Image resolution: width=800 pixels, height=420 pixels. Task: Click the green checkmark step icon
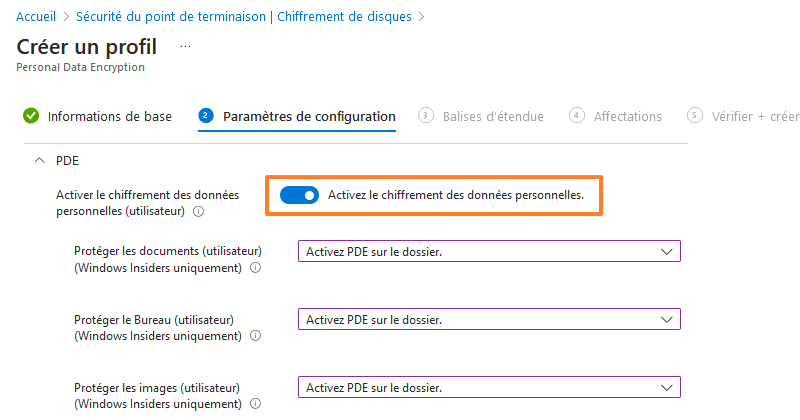click(31, 116)
